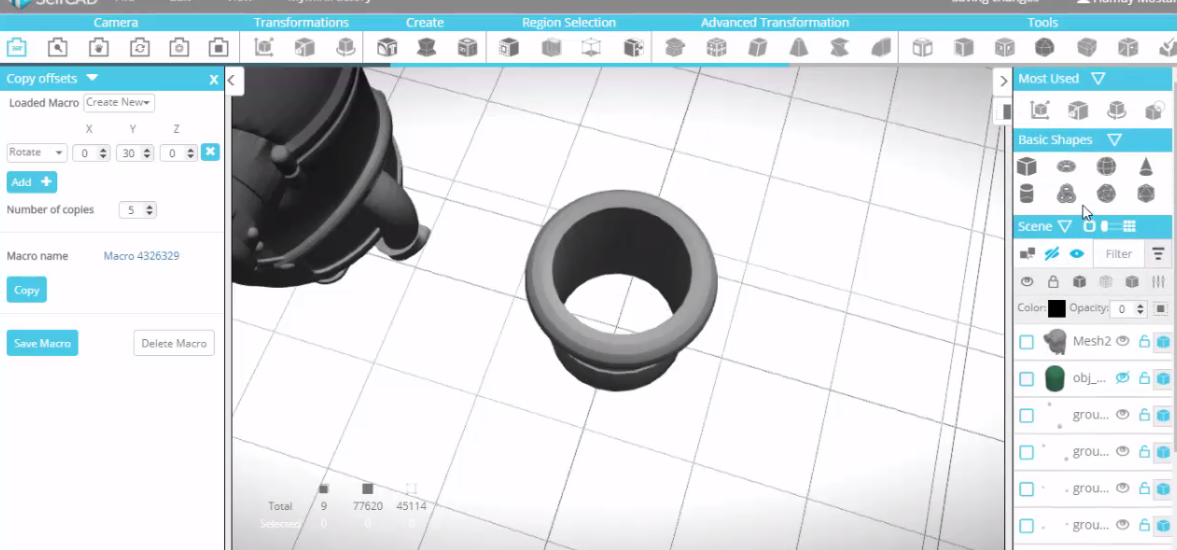Open the Scene filter options menu icon
1177x550 pixels.
click(1158, 254)
